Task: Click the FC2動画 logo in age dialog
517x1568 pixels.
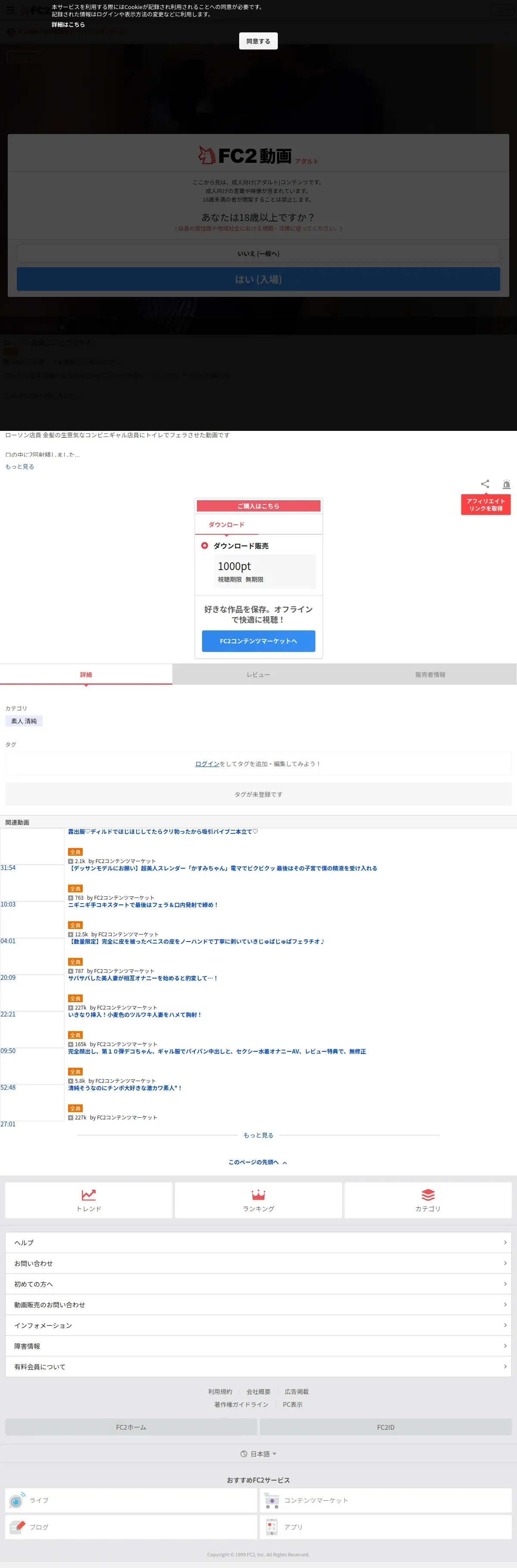Action: pyautogui.click(x=258, y=156)
